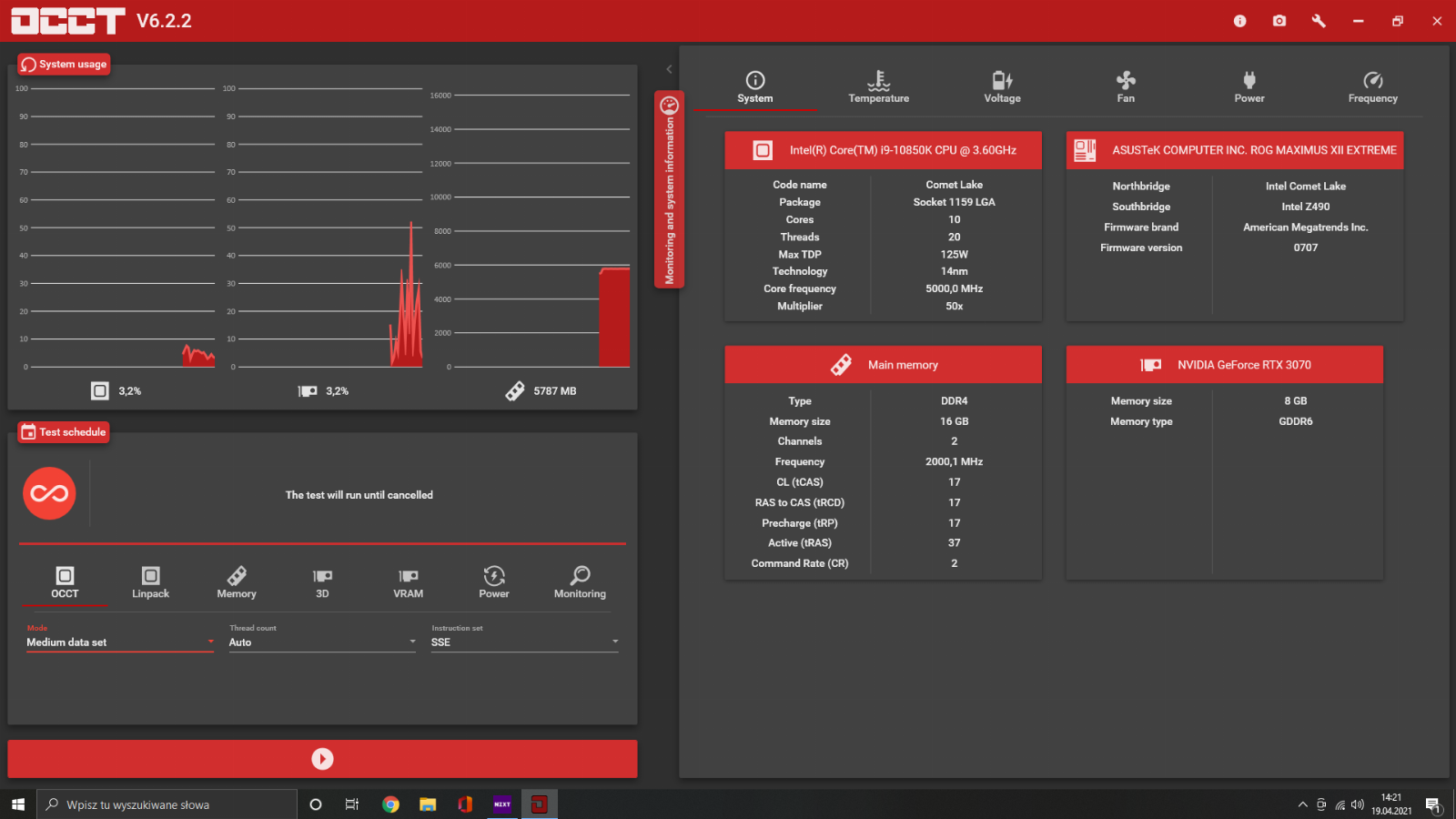This screenshot has width=1456, height=819.
Task: Click the monitoring gauge icon on side strip
Action: click(x=669, y=105)
